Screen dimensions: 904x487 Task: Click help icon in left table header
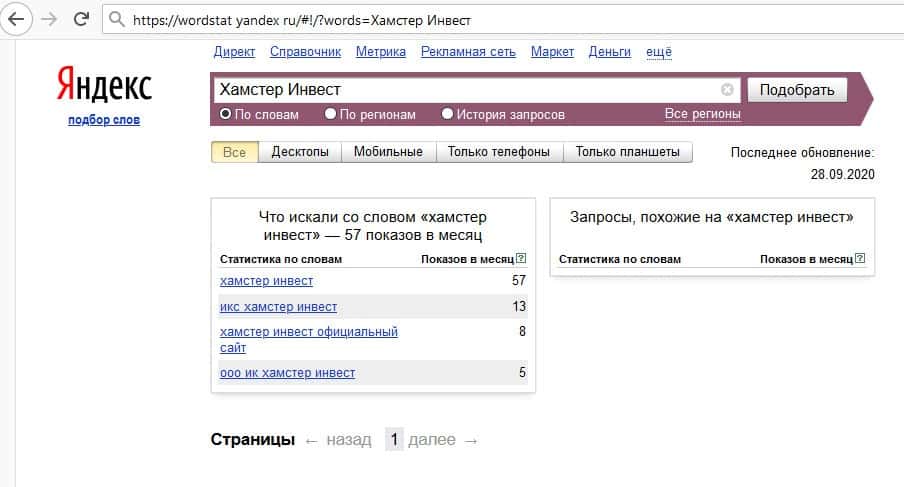pyautogui.click(x=521, y=258)
